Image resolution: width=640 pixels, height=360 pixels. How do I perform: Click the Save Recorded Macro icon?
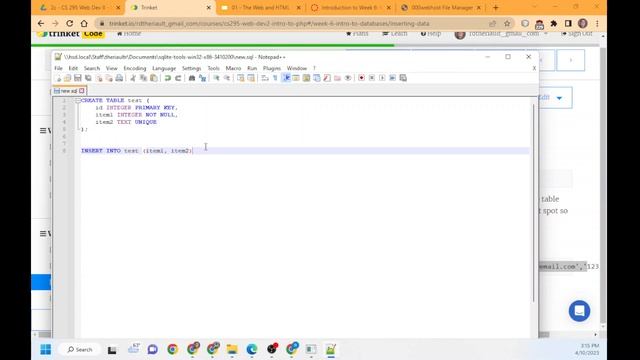403,78
